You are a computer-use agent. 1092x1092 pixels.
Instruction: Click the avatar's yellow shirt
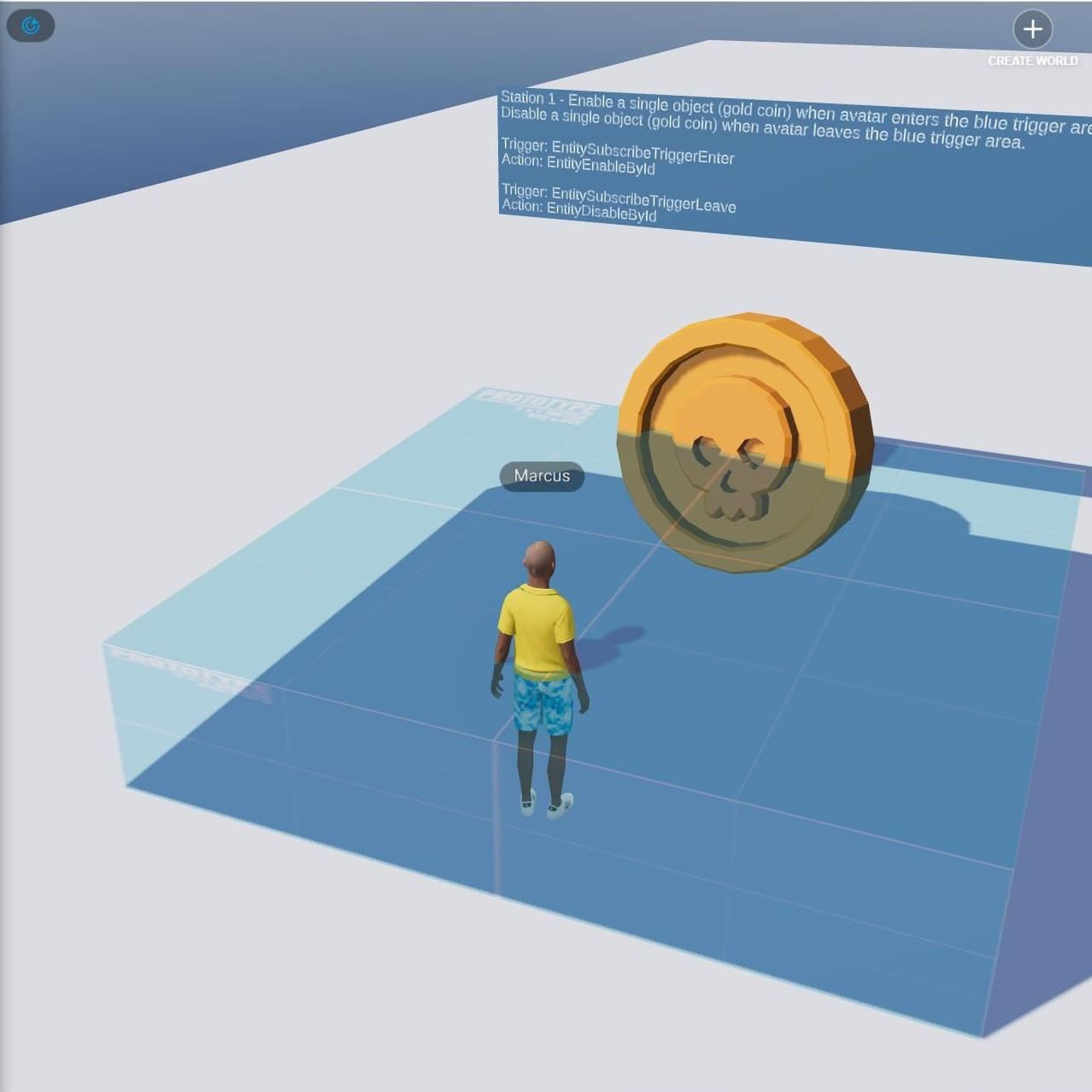pyautogui.click(x=537, y=628)
